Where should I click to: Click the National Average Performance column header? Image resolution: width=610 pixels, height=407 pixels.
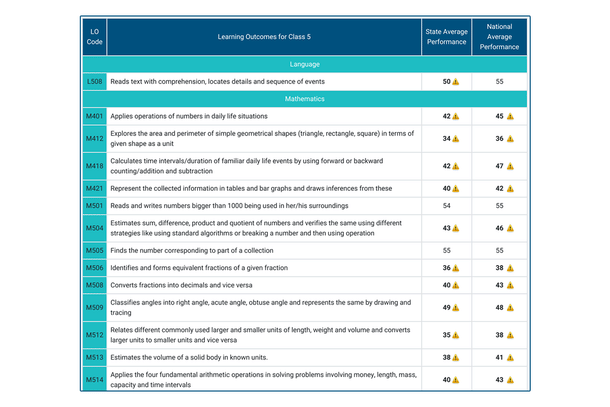[x=499, y=37]
